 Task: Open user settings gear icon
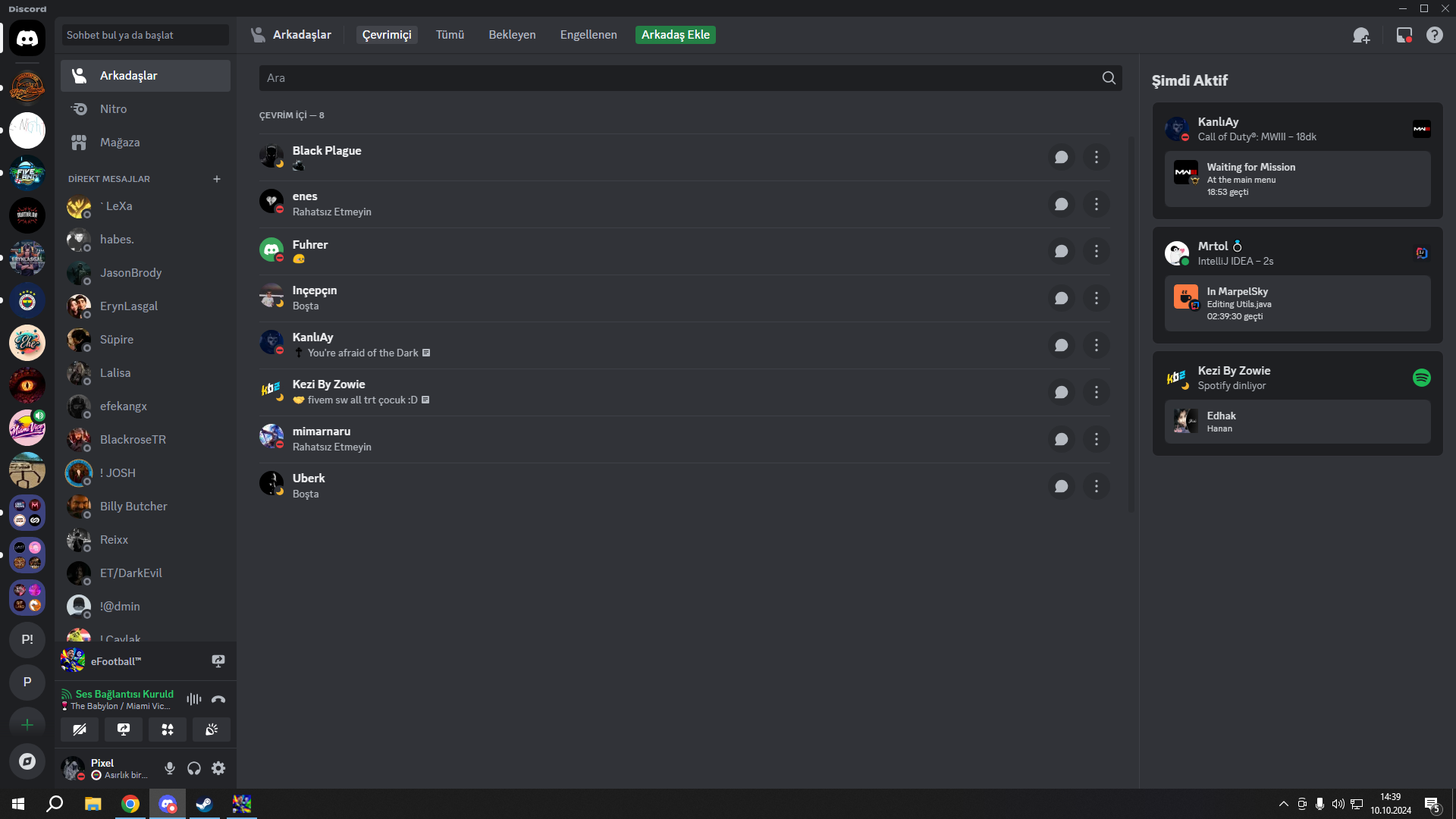(x=218, y=769)
